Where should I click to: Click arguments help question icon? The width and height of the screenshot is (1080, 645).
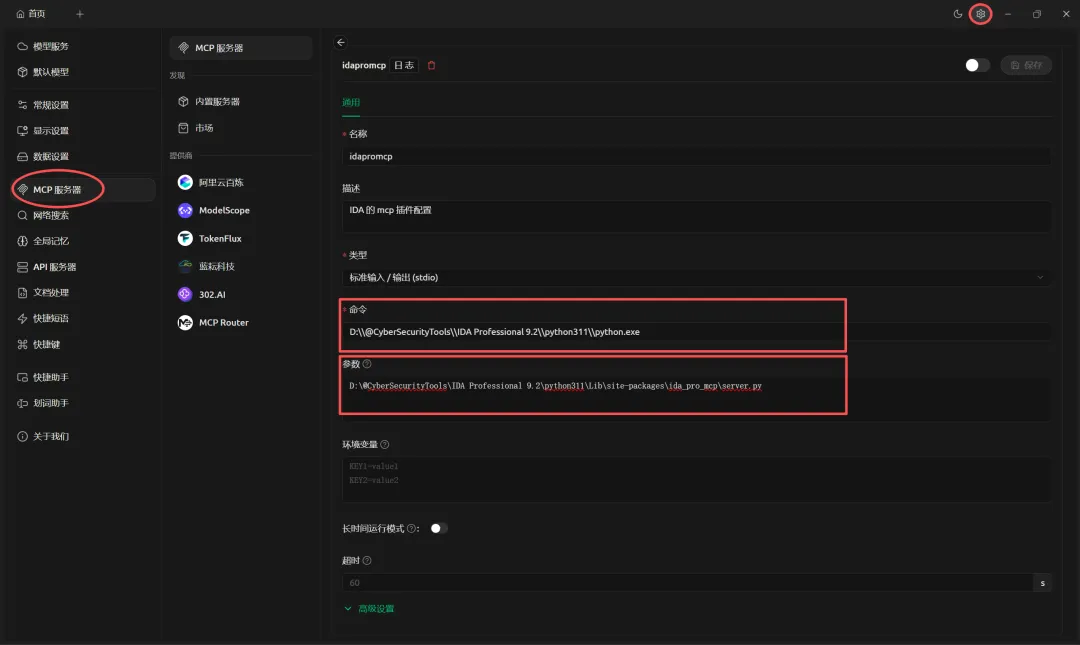tap(367, 364)
